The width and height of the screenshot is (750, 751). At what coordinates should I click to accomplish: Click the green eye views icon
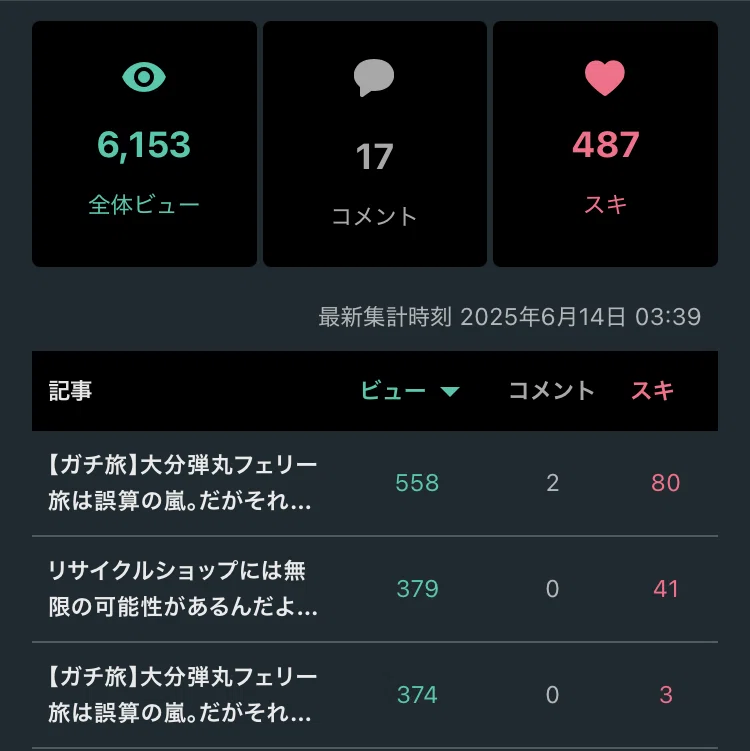[x=144, y=77]
